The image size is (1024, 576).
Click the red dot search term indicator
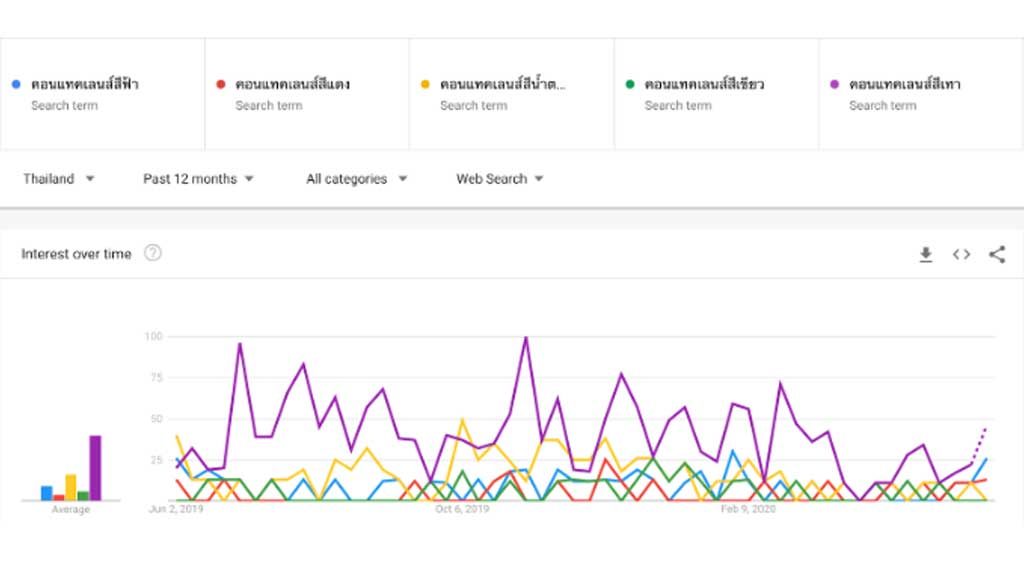point(221,85)
